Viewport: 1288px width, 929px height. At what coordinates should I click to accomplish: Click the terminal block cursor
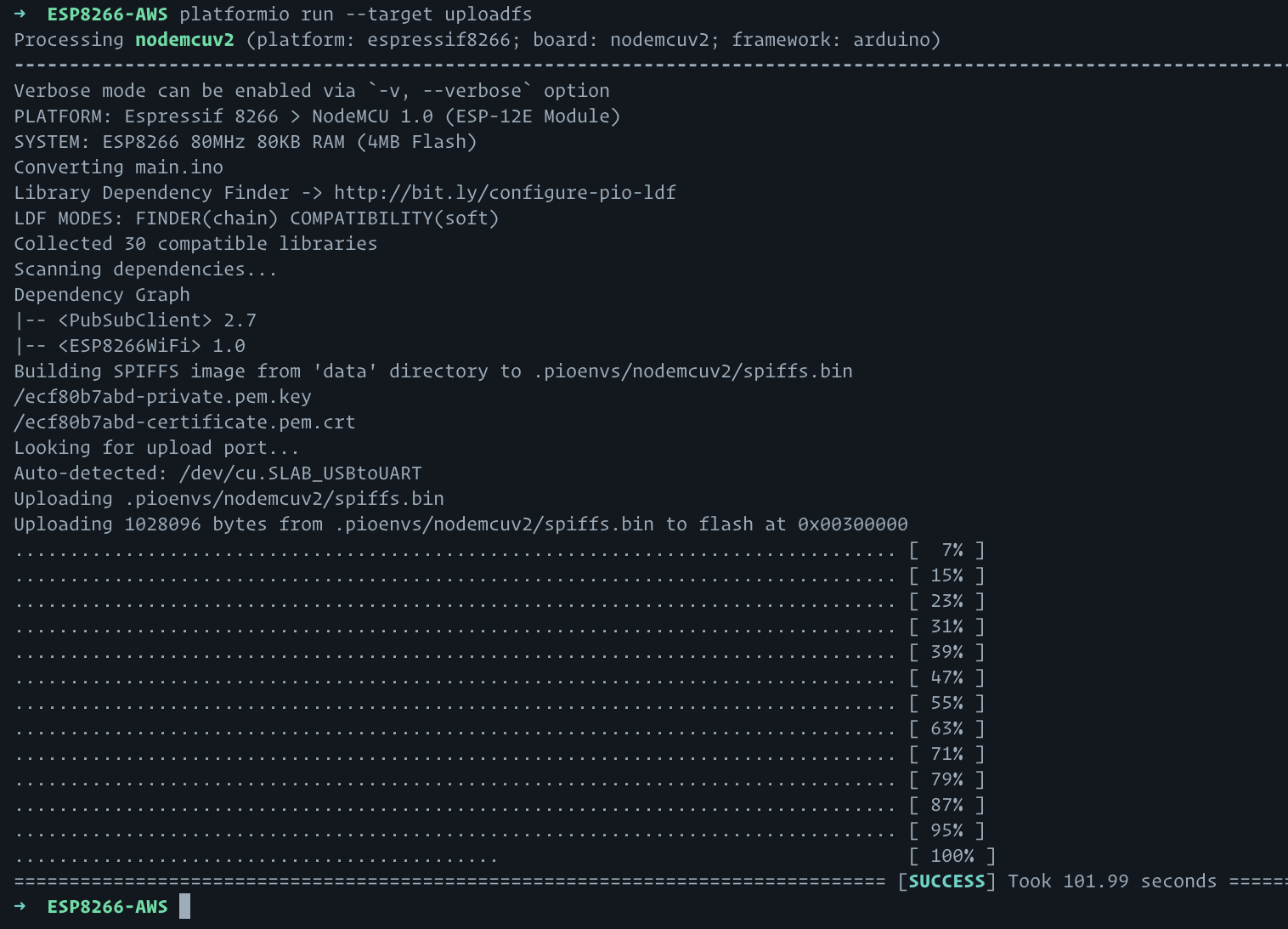(184, 907)
